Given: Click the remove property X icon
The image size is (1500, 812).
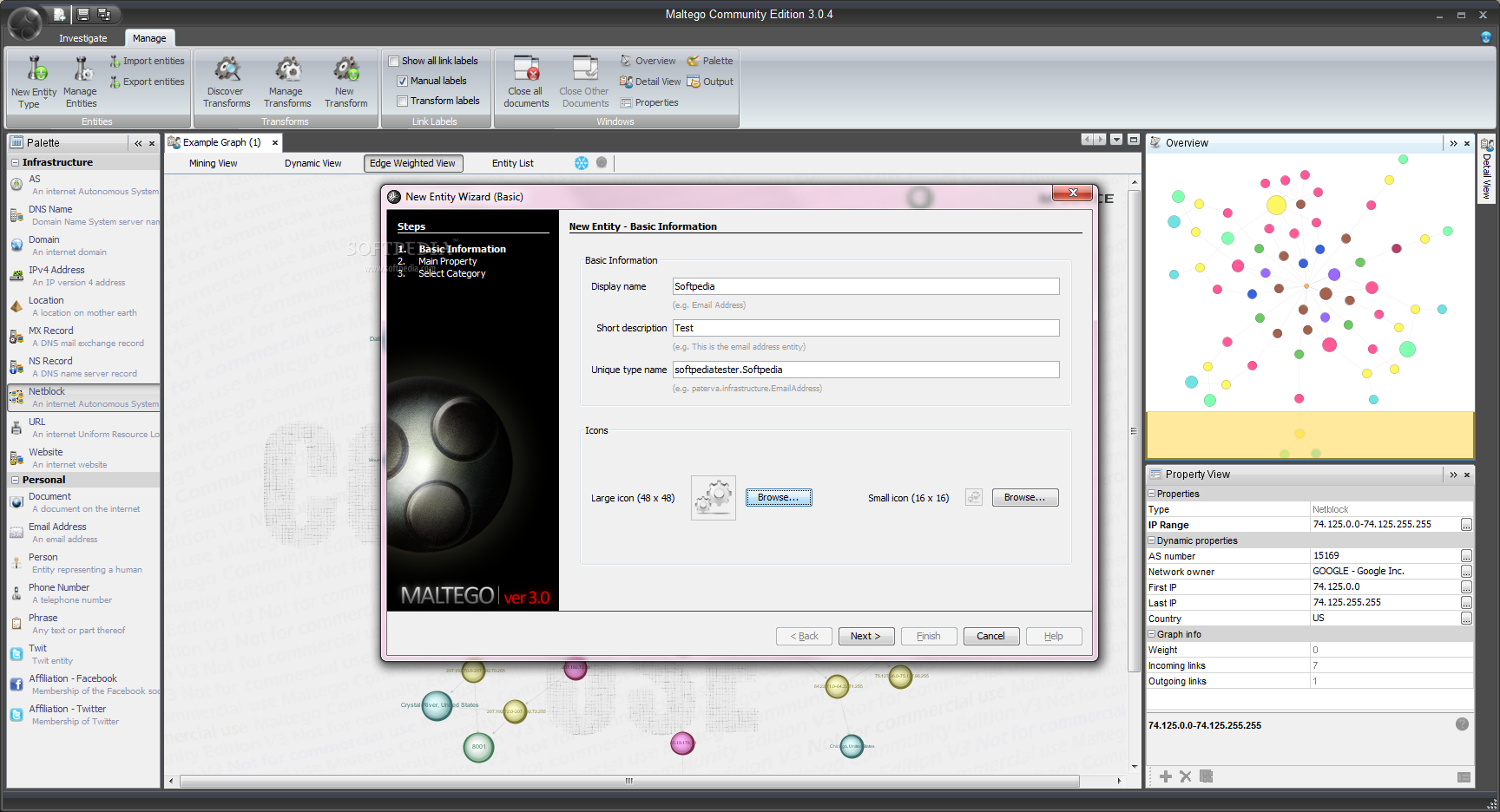Looking at the screenshot, I should (1186, 776).
